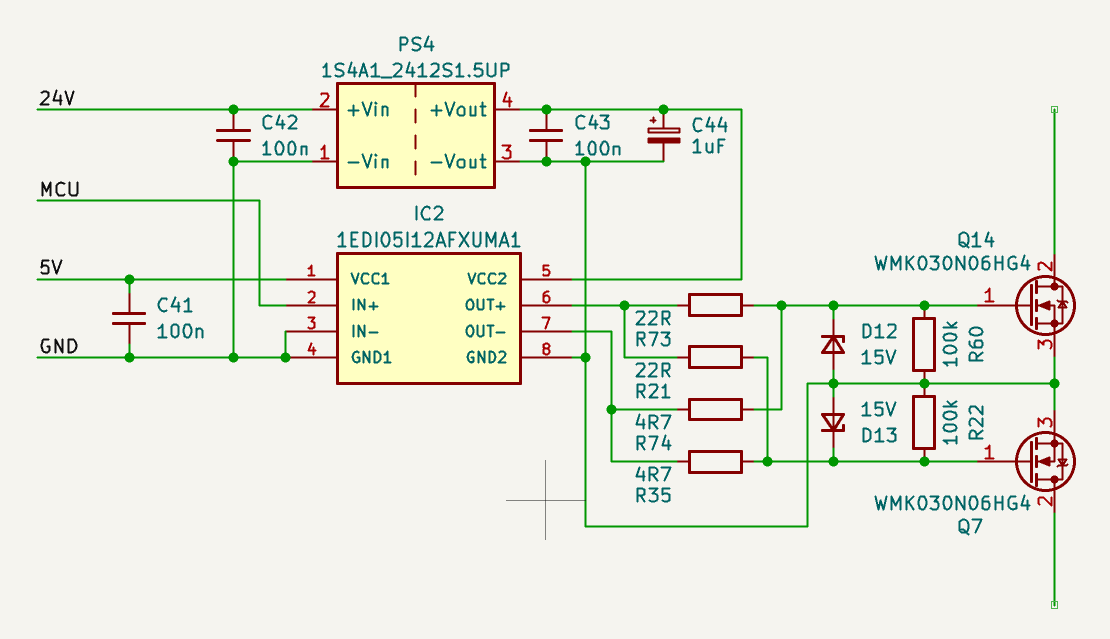Click the C42 capacitor symbol
Screen dimensions: 1110x639
tap(233, 135)
